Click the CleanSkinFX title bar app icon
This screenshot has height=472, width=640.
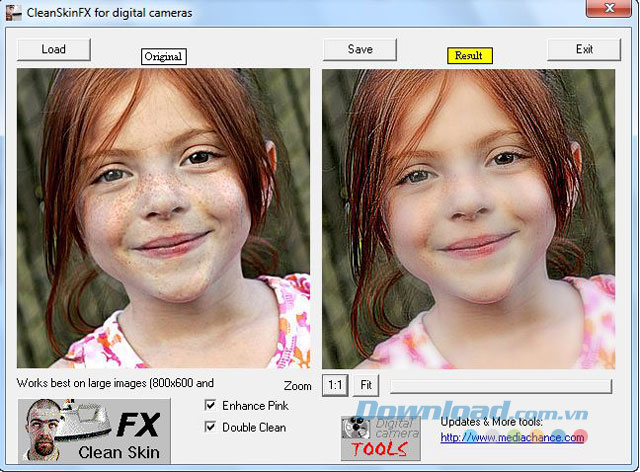click(12, 13)
